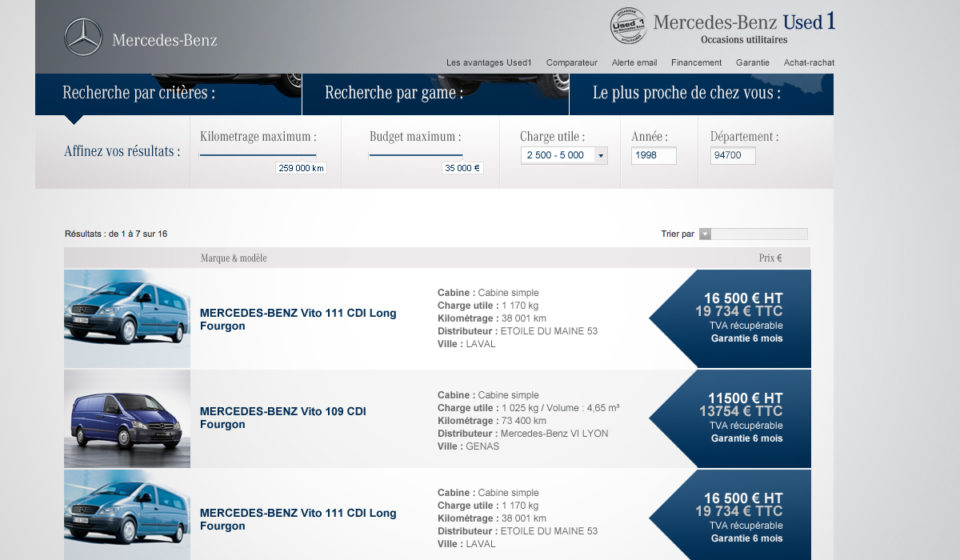This screenshot has width=960, height=560.
Task: Open the Les avantages Used1 menu
Action: pyautogui.click(x=489, y=62)
